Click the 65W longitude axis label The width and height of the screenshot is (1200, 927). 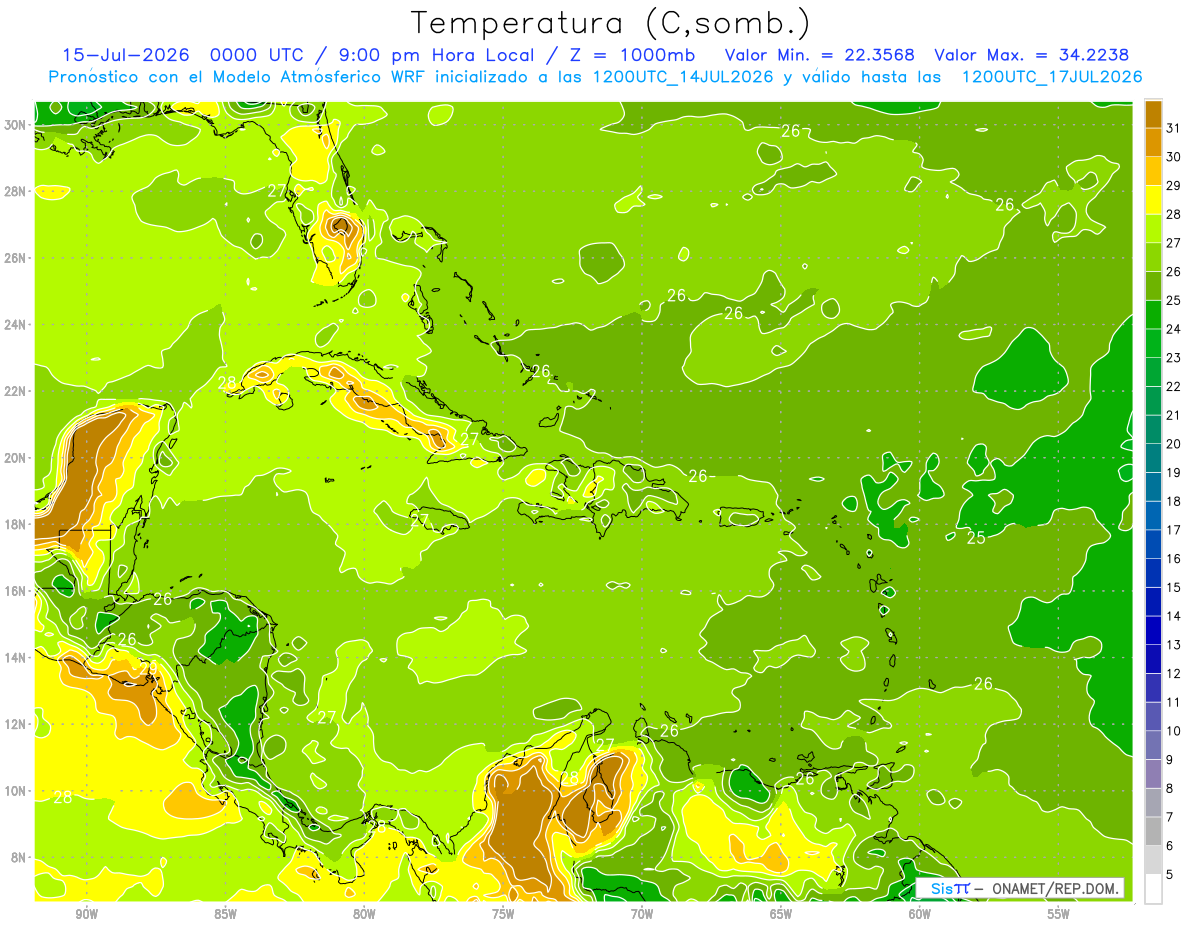tap(781, 914)
